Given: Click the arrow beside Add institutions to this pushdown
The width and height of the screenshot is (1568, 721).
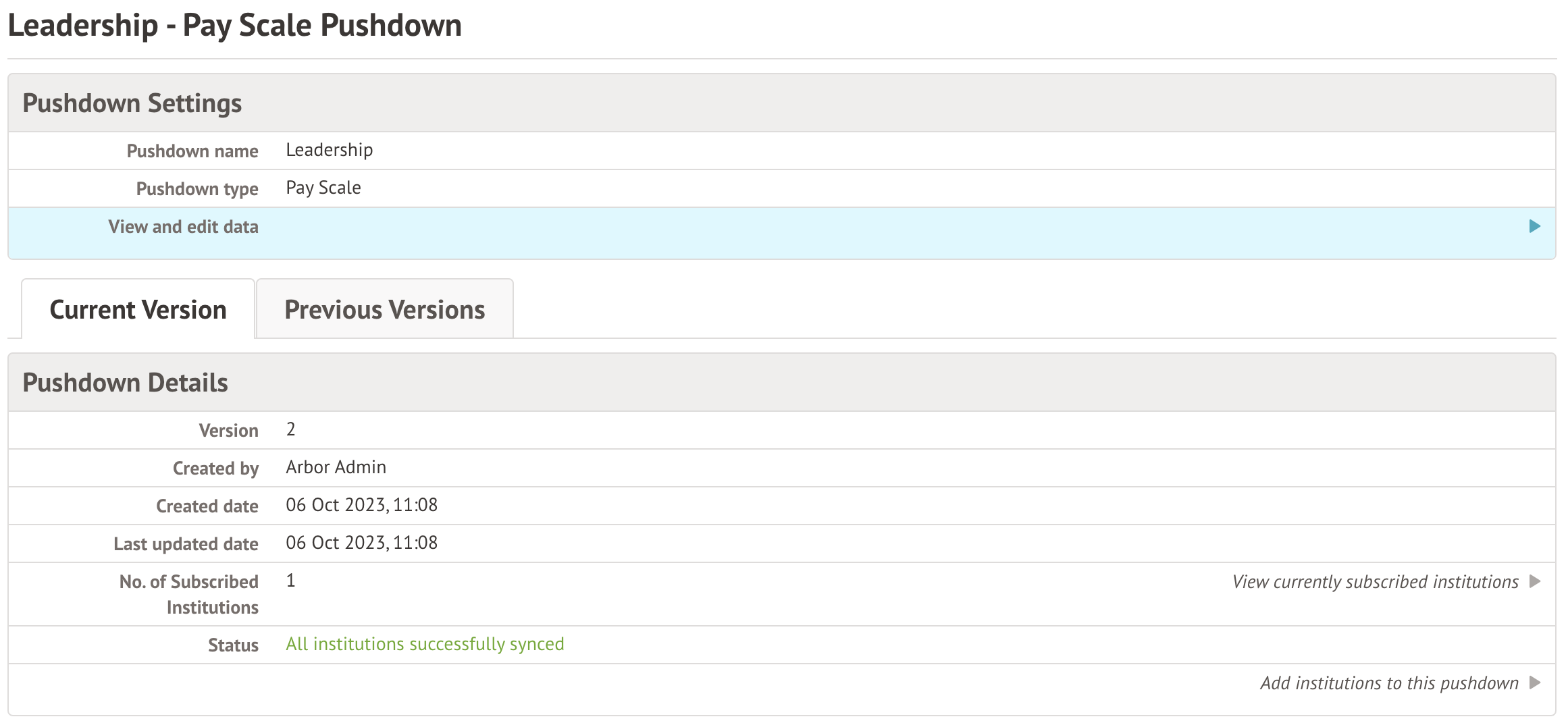Looking at the screenshot, I should pyautogui.click(x=1534, y=683).
